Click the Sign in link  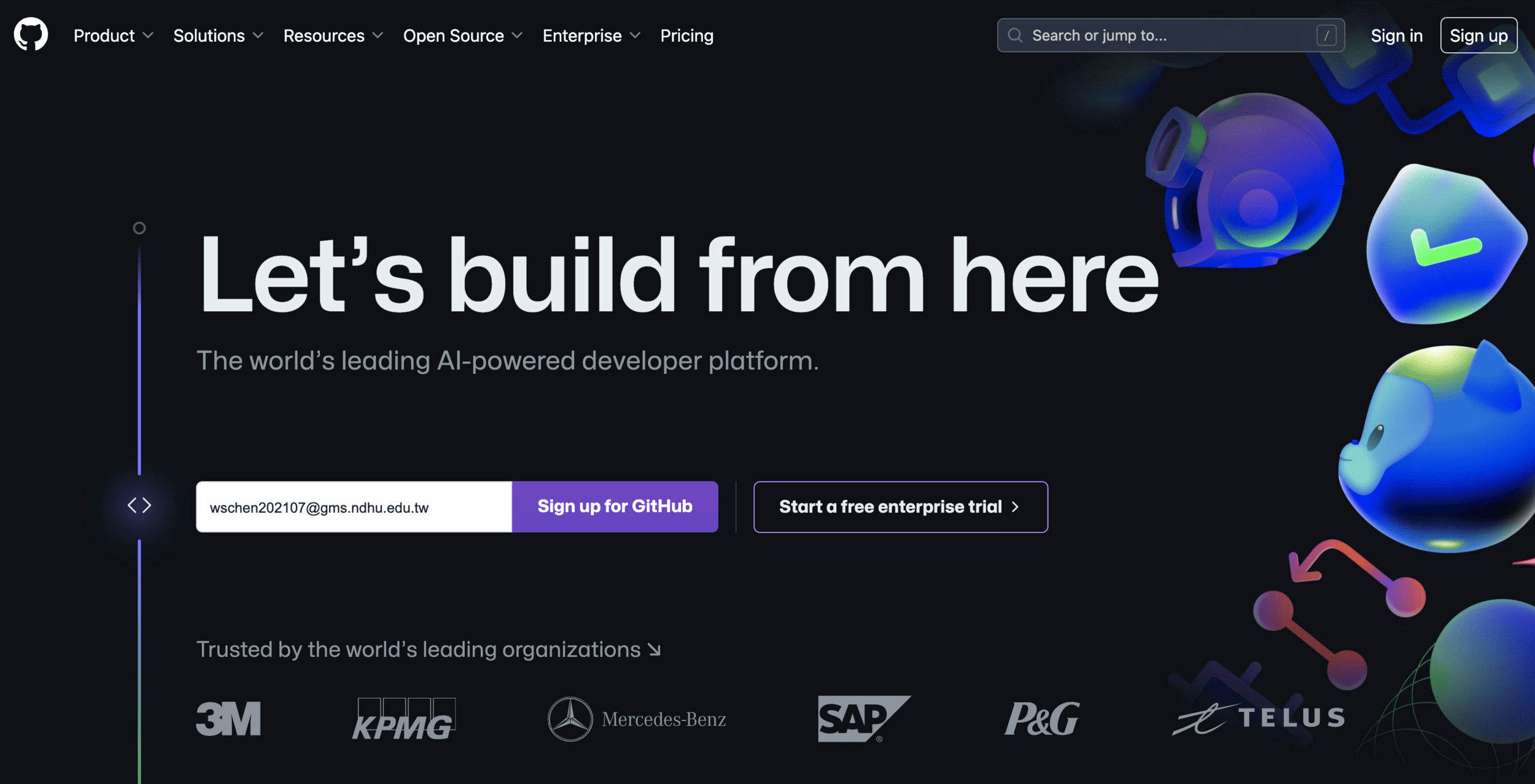pos(1397,36)
